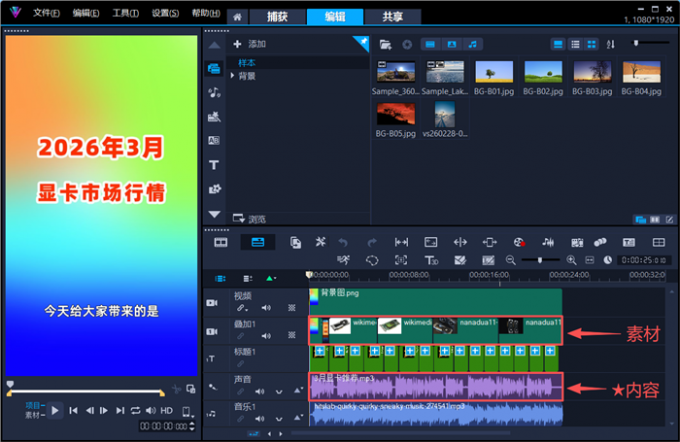Click library panel up arrow above Media icon

214,45
